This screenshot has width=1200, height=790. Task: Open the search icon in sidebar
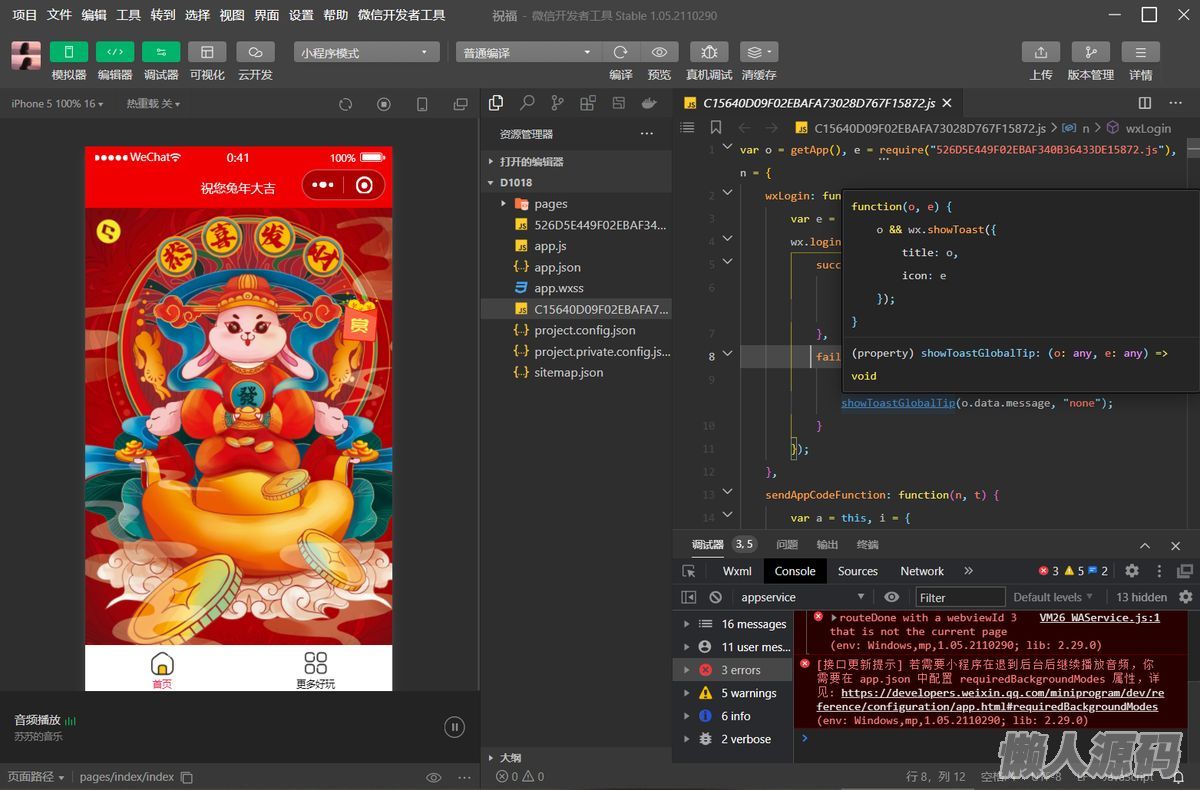527,103
